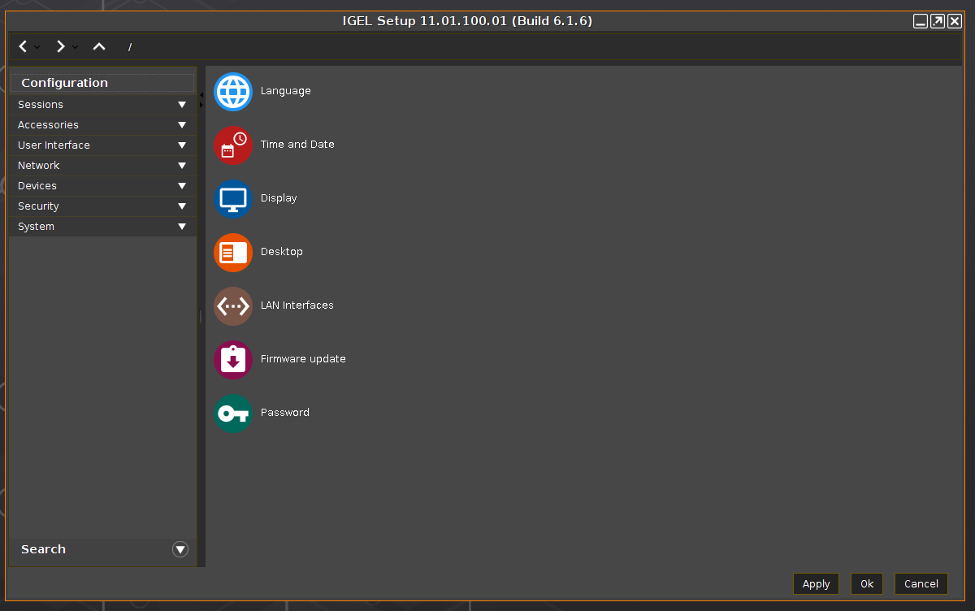Open the Password key icon
977x612 pixels.
tap(233, 413)
